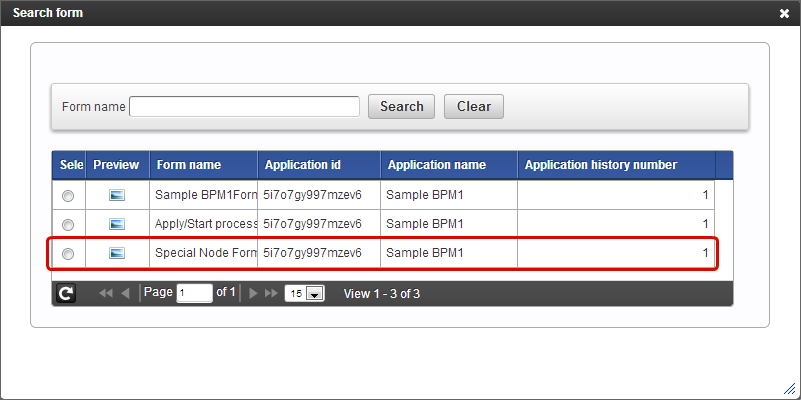The height and width of the screenshot is (400, 801).
Task: Select the Special Node Form radio button
Action: coord(68,254)
